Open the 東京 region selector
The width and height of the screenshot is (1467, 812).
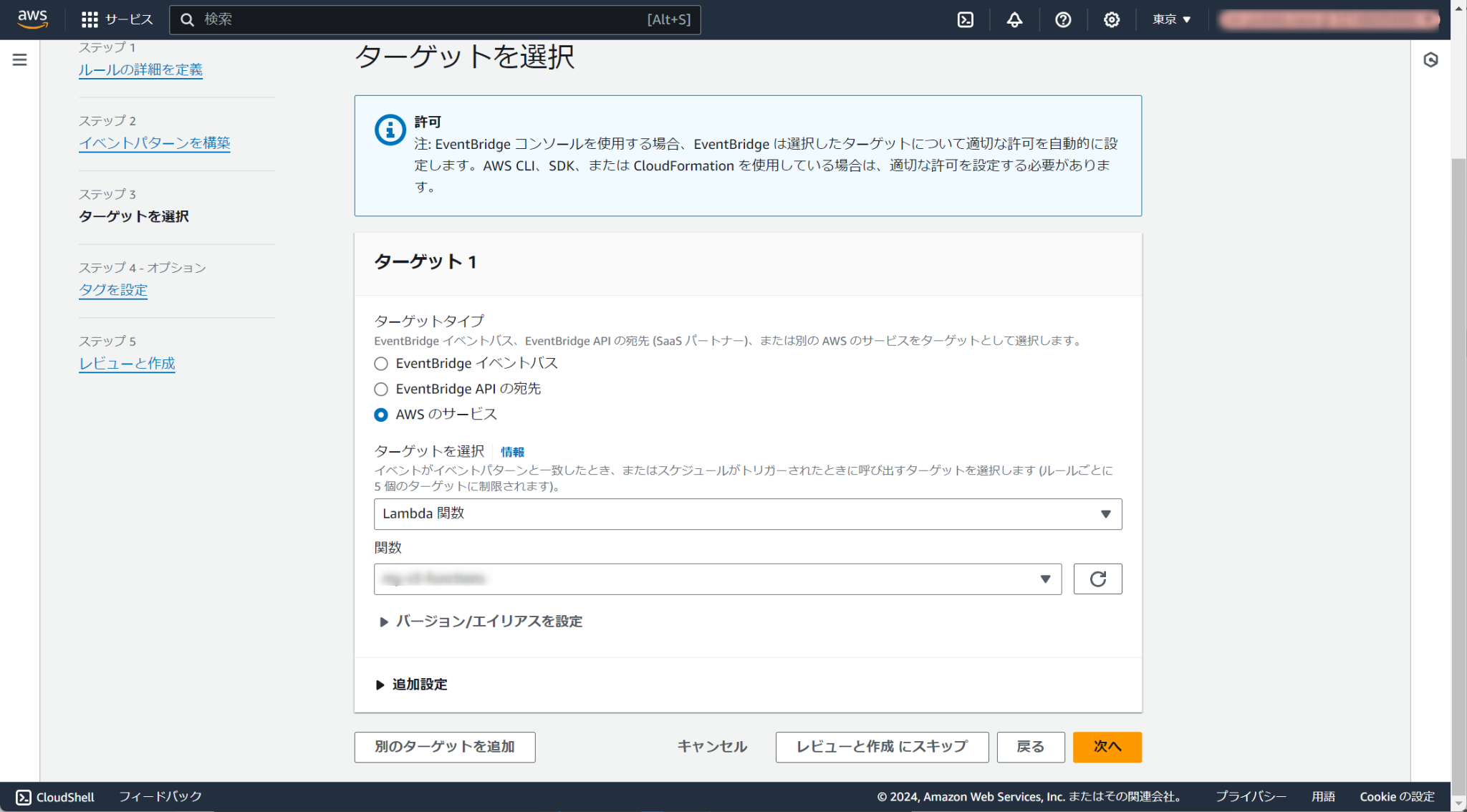click(x=1170, y=19)
